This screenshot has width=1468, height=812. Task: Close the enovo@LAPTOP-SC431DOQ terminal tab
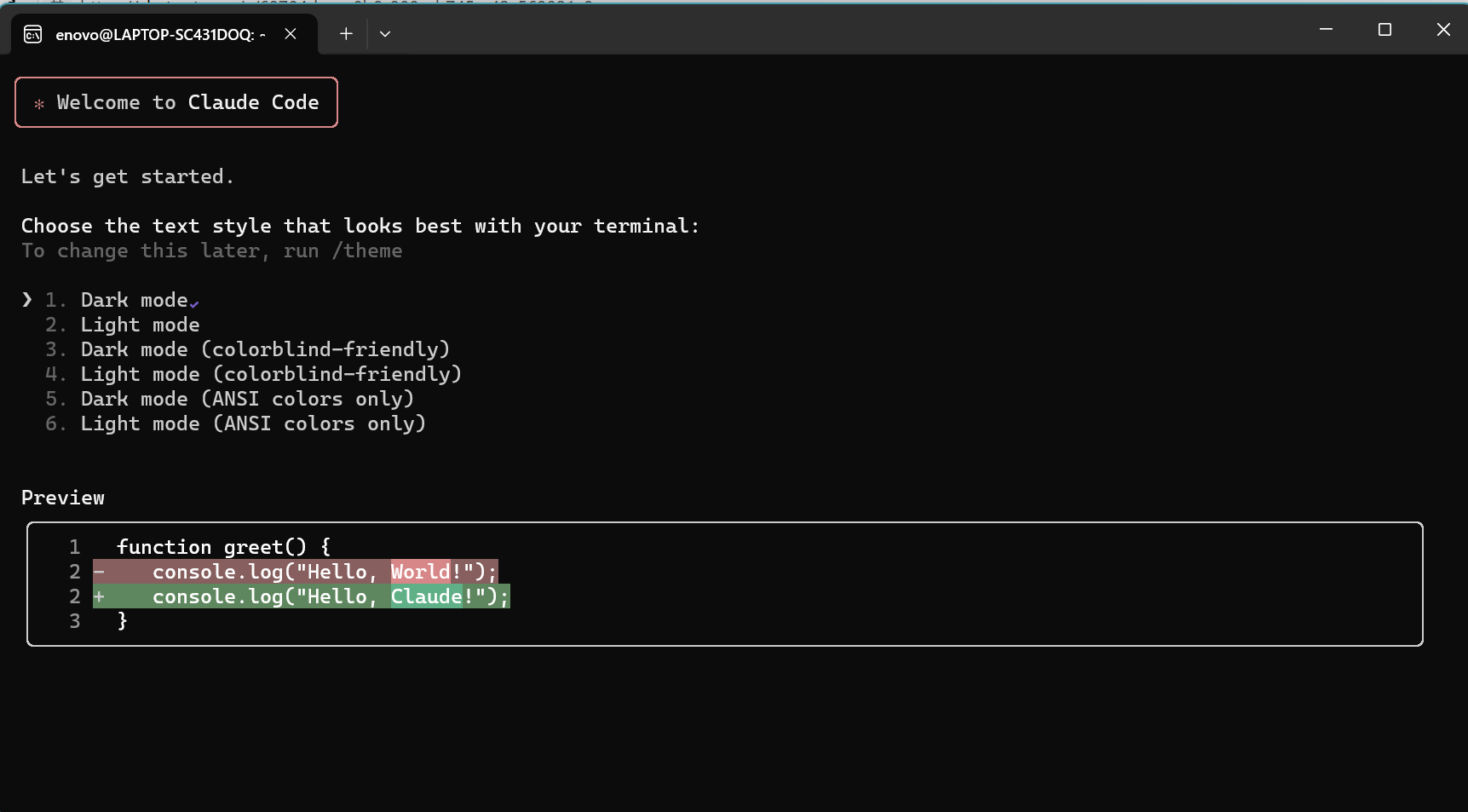291,34
